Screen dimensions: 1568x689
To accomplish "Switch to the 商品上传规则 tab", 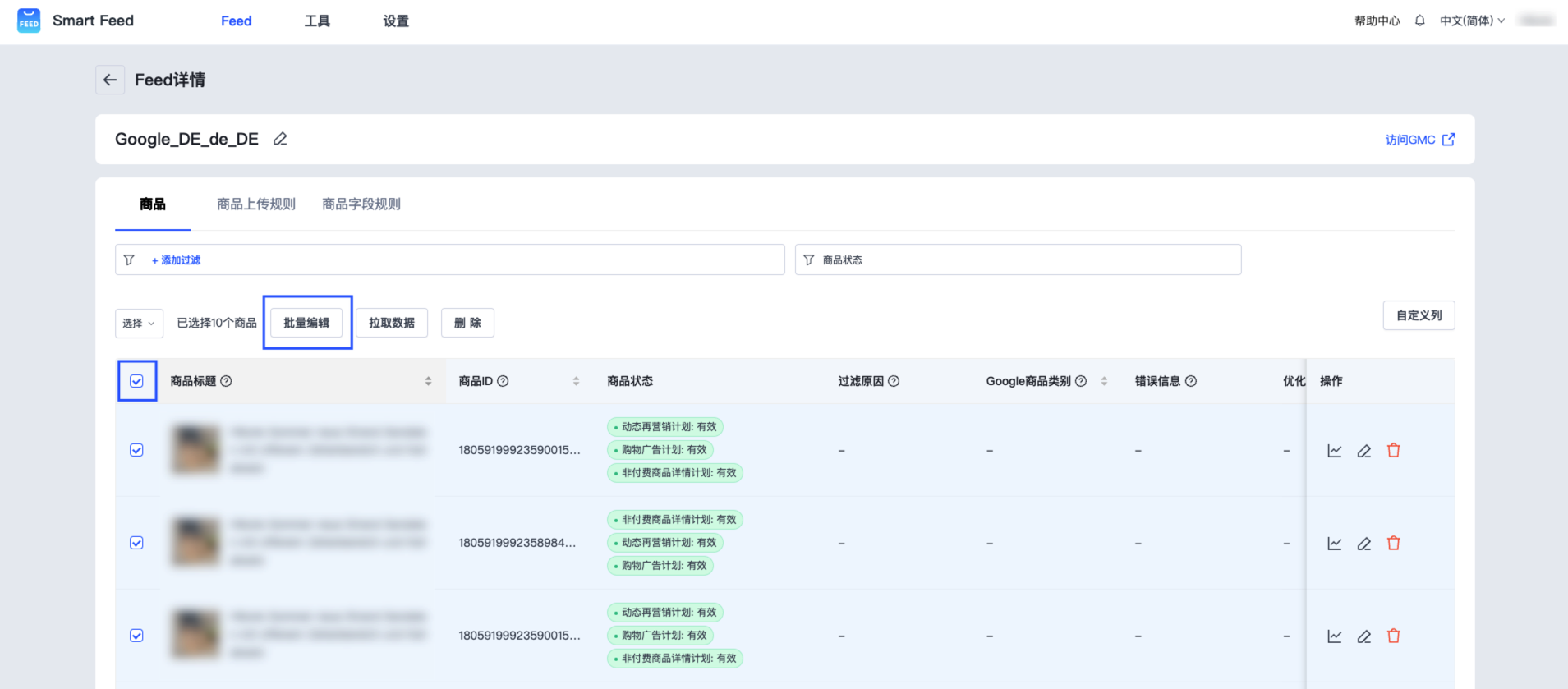I will [255, 204].
